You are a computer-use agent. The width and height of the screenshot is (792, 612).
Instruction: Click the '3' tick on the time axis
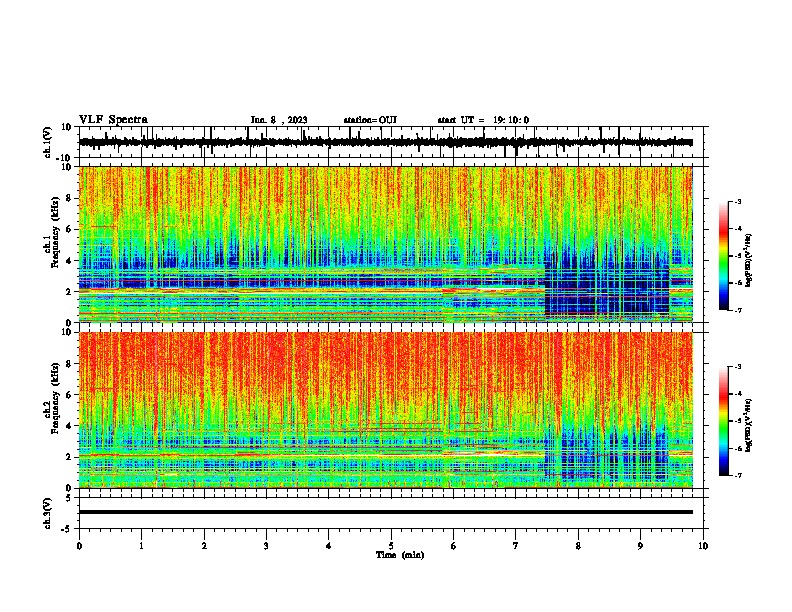(266, 546)
